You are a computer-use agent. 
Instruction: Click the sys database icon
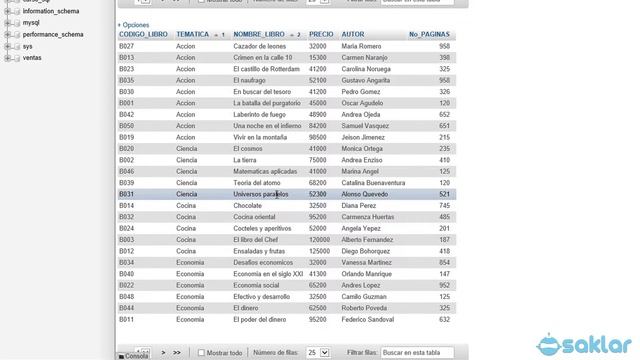coord(17,47)
